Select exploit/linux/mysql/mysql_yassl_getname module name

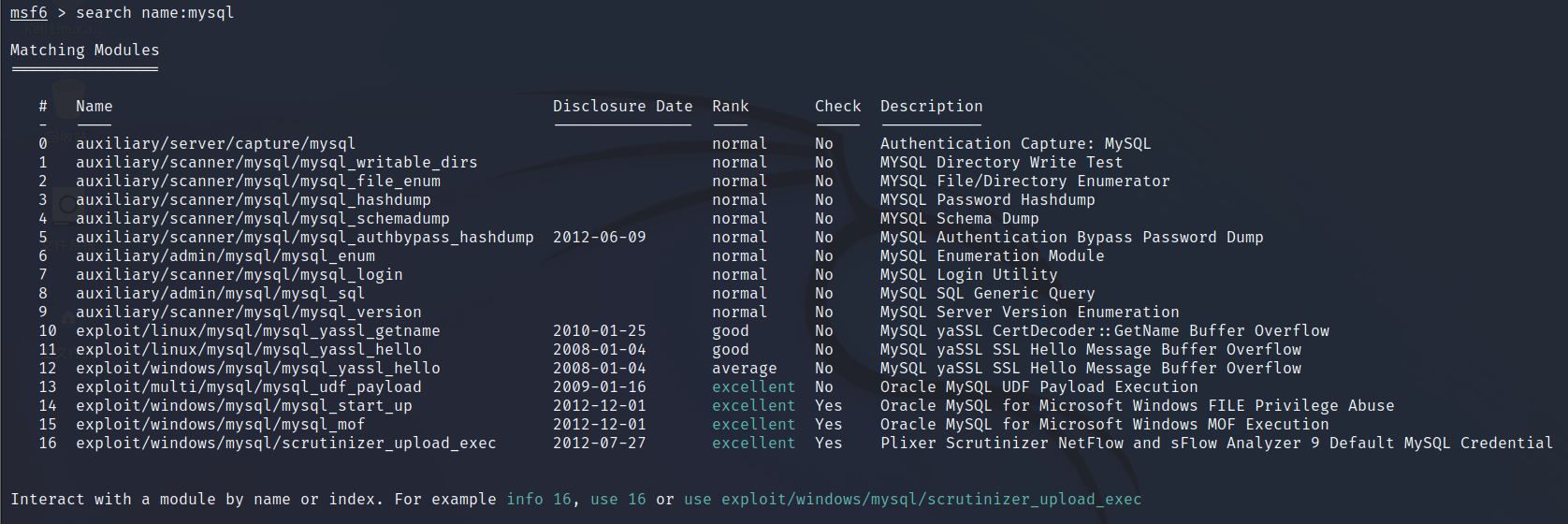[258, 331]
